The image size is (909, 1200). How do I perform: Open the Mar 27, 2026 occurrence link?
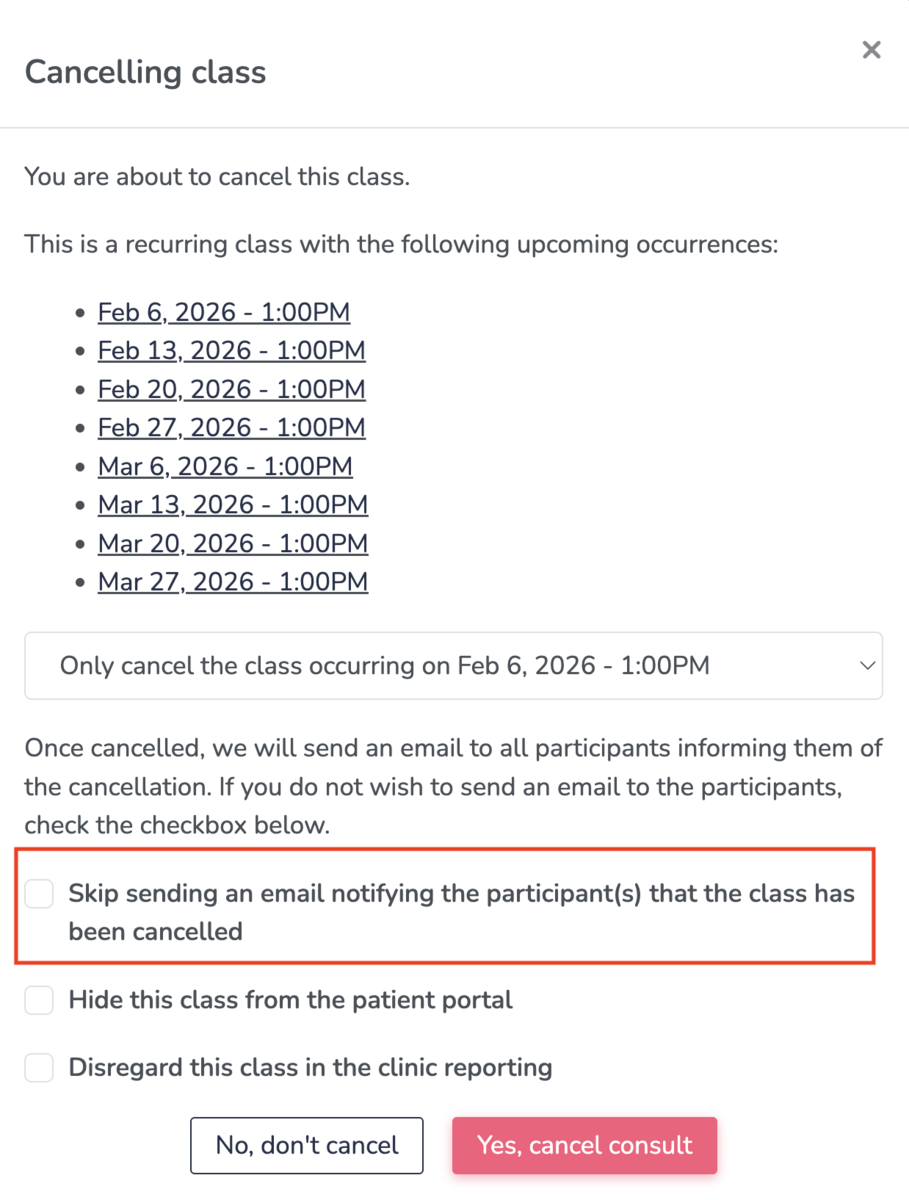(233, 581)
